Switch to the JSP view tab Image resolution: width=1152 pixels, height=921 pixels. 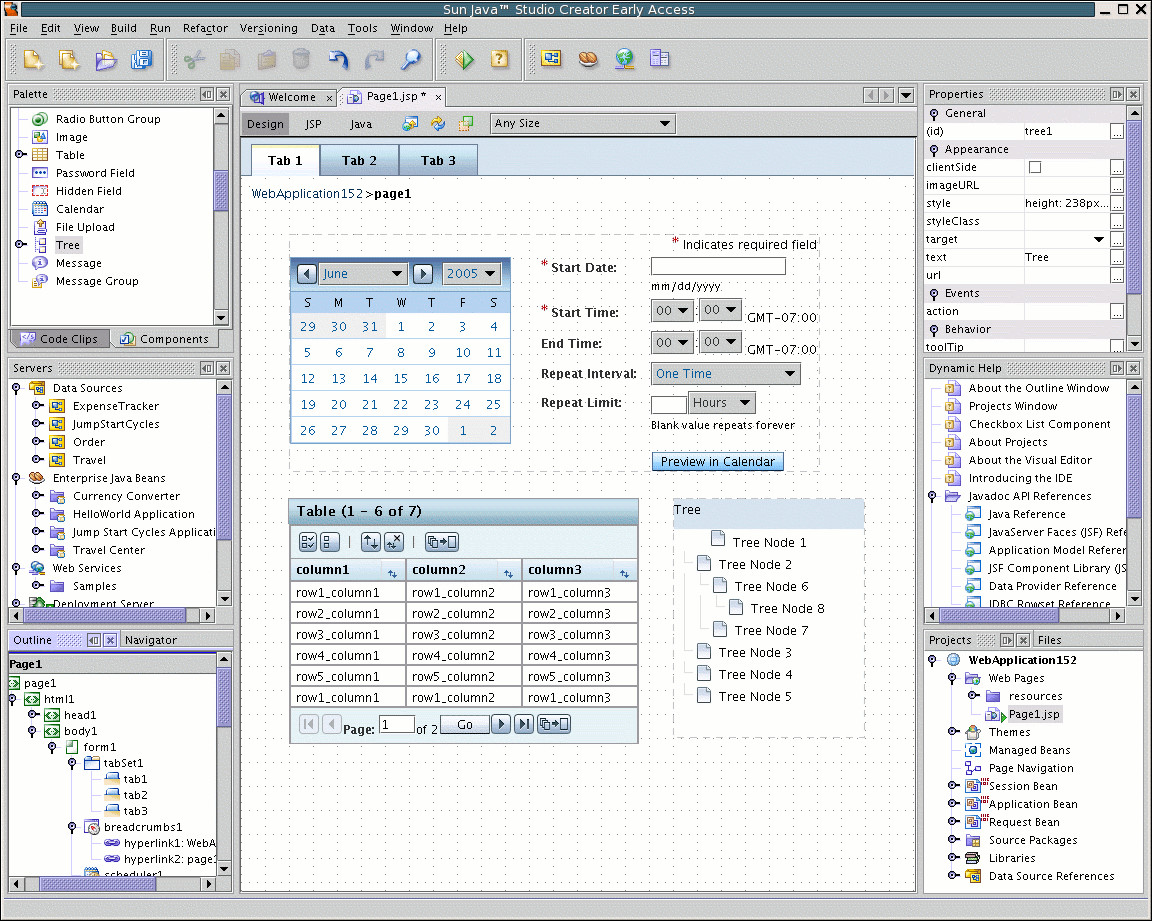point(313,124)
